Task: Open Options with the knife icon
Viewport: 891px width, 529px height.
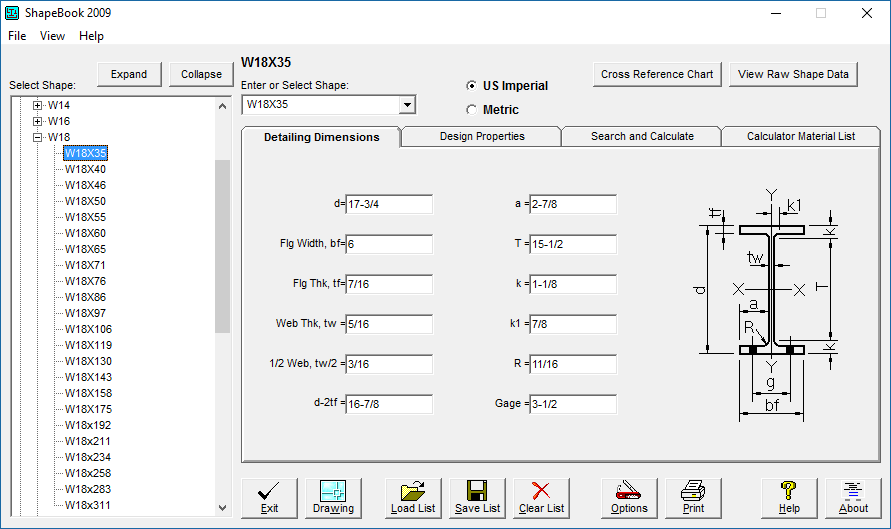Action: coord(629,498)
